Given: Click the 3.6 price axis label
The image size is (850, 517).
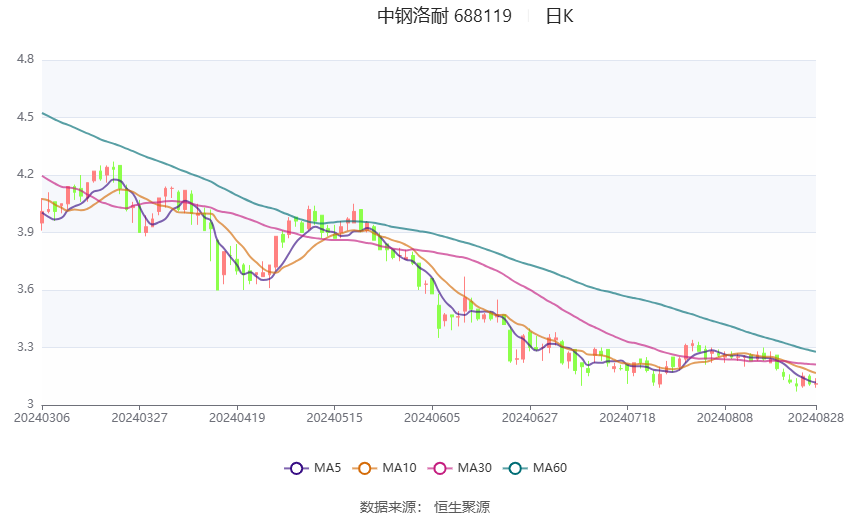Looking at the screenshot, I should [x=25, y=289].
